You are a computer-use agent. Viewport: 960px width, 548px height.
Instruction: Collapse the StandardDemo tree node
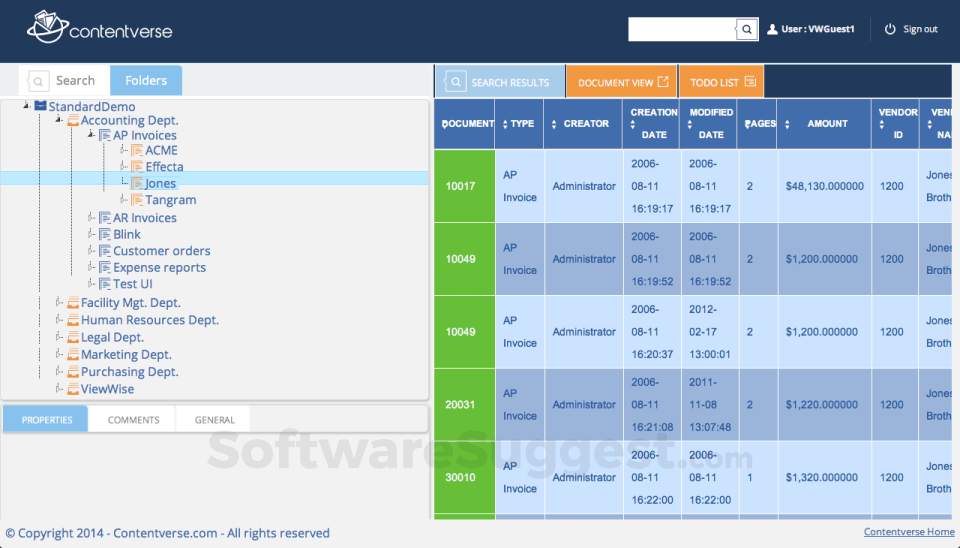pos(26,105)
